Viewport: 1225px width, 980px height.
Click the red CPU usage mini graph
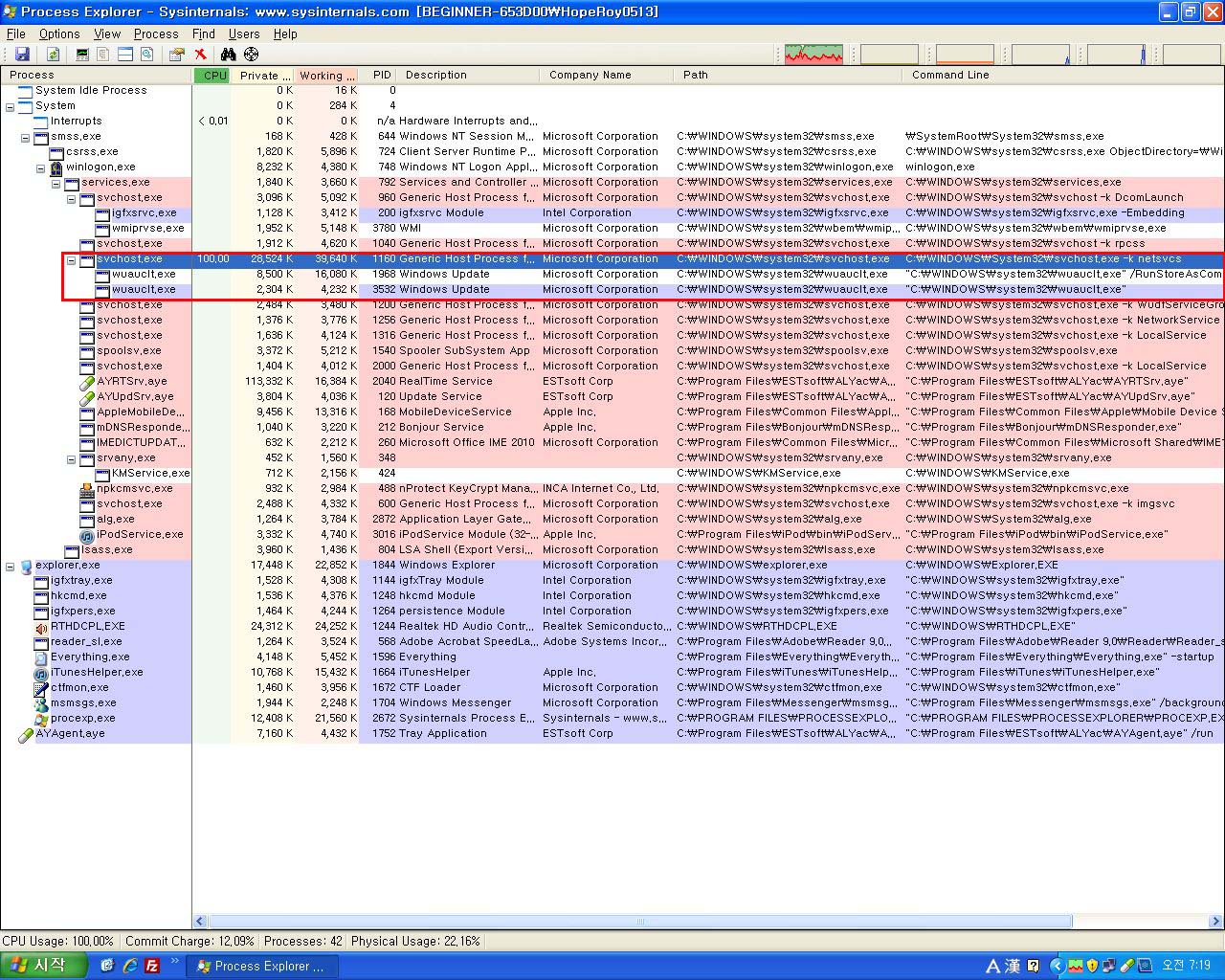(814, 54)
